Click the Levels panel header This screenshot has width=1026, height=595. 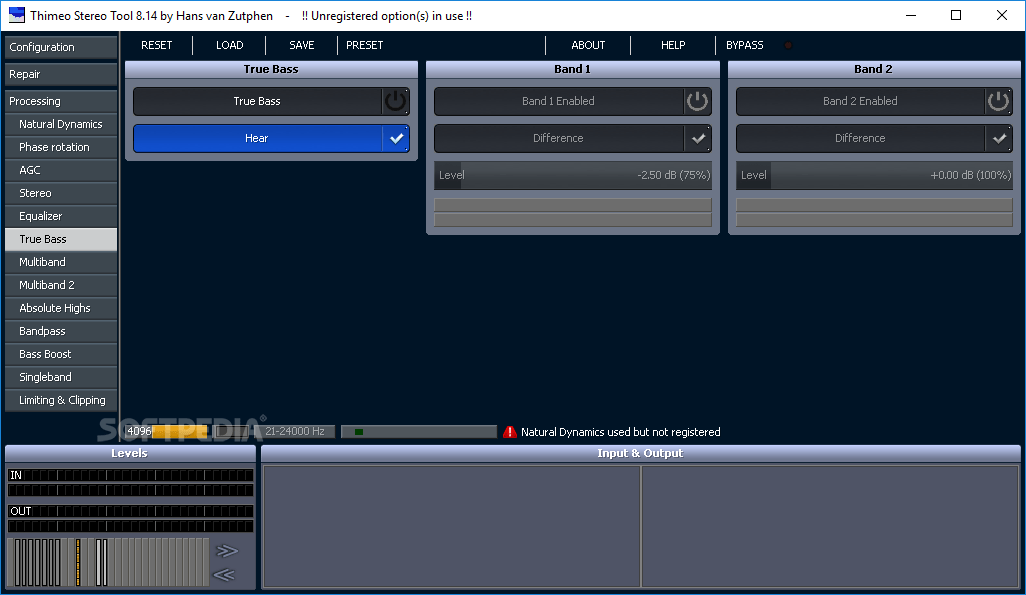pos(130,453)
